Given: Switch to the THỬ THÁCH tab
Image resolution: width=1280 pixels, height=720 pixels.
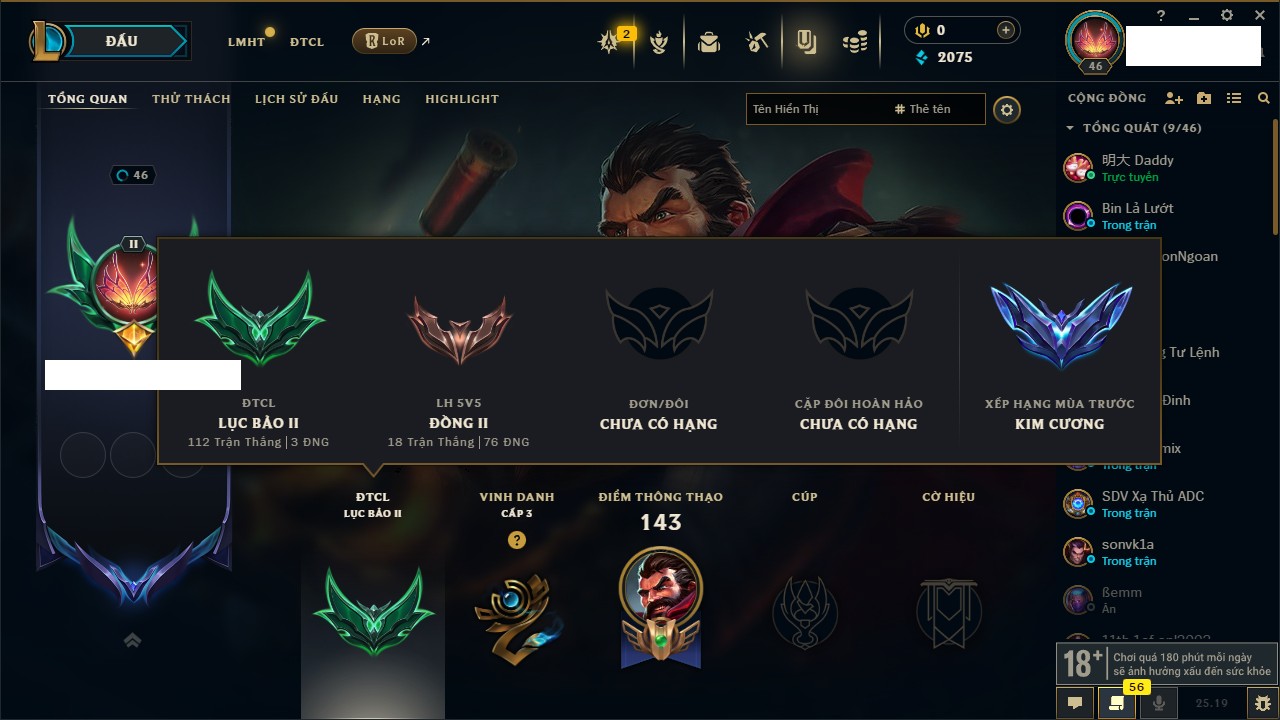Looking at the screenshot, I should click(191, 99).
